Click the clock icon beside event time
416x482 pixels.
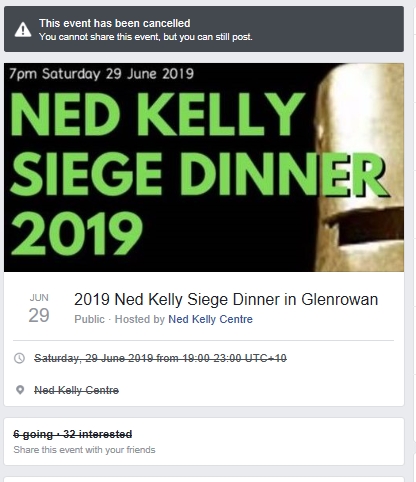coord(20,358)
